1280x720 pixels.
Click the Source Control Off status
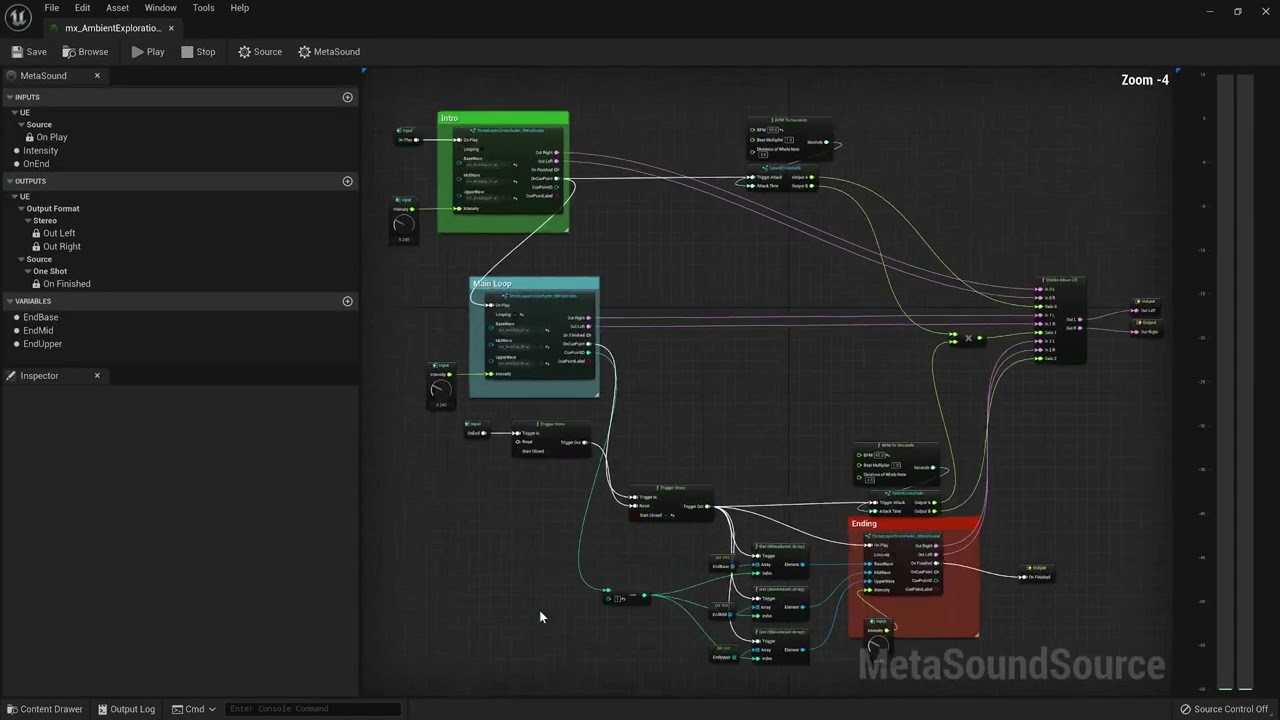1224,709
